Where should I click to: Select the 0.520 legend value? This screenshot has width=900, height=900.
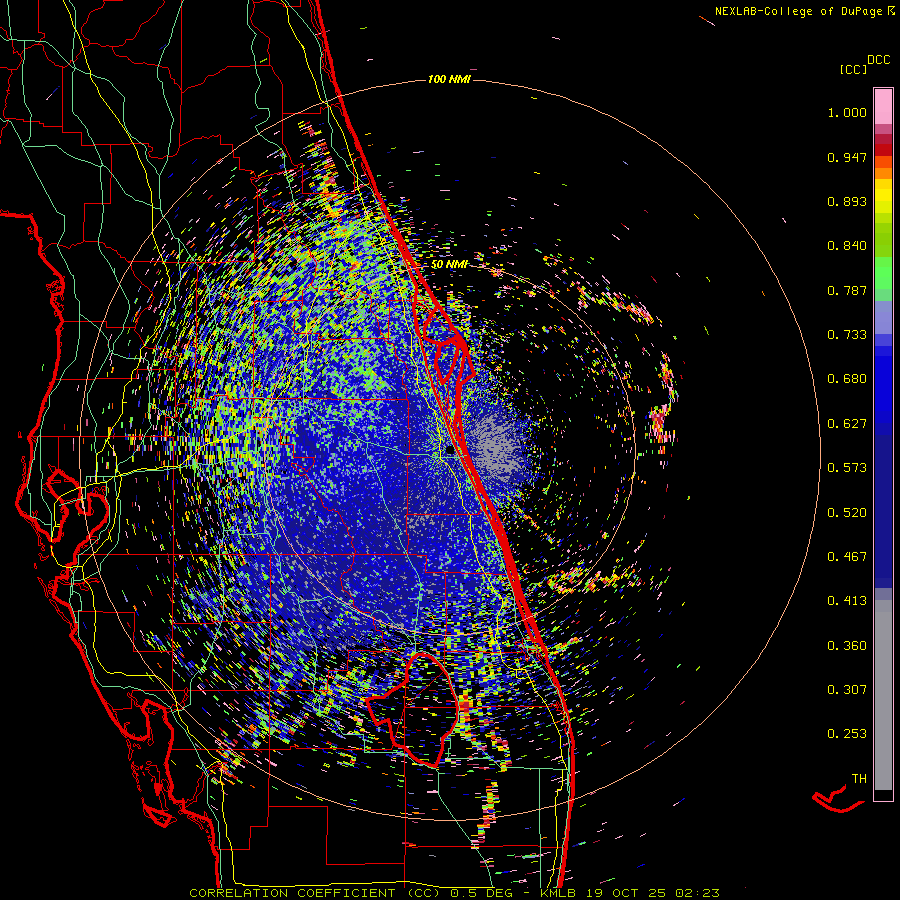[x=847, y=513]
